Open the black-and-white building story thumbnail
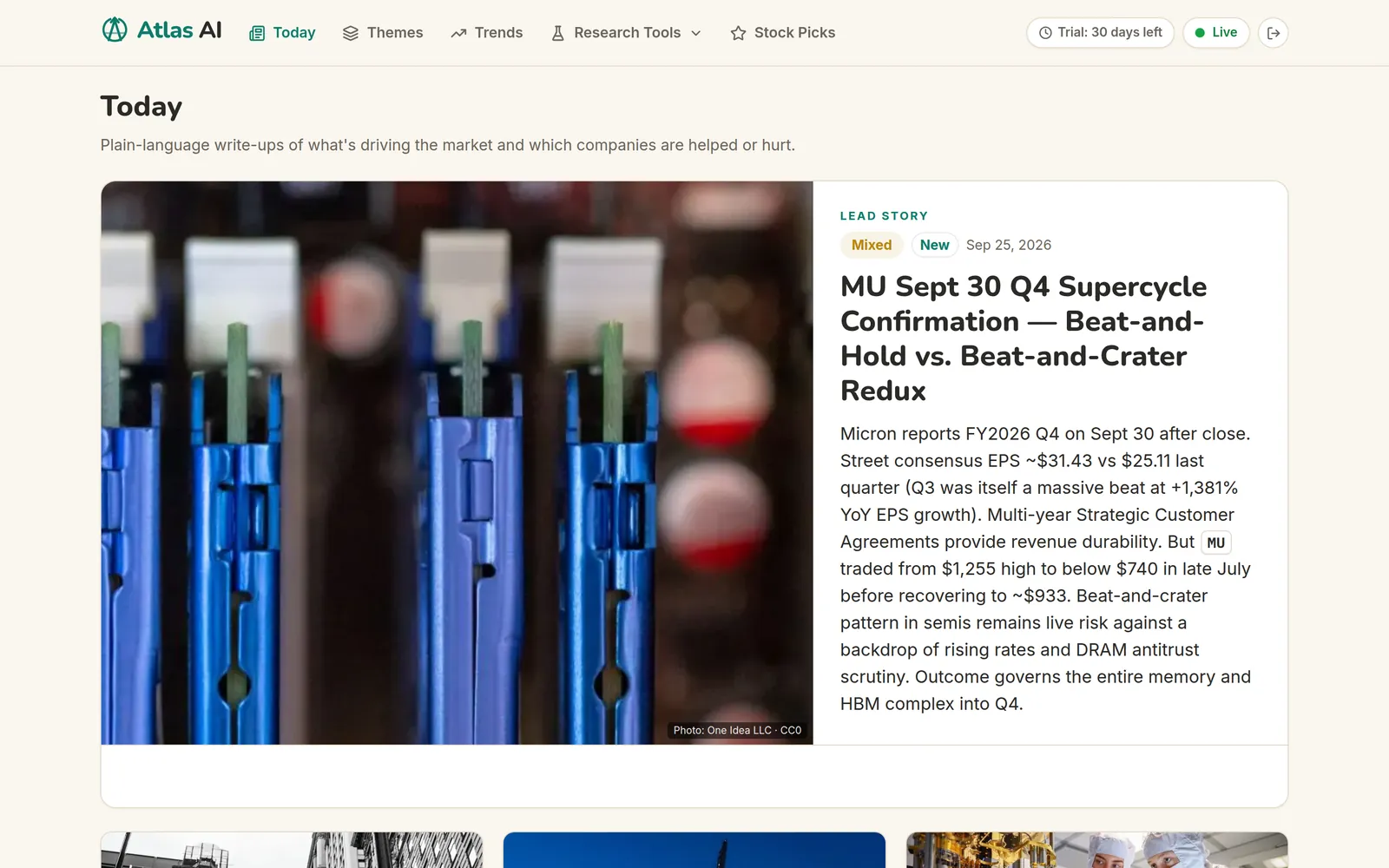Image resolution: width=1389 pixels, height=868 pixels. [292, 850]
